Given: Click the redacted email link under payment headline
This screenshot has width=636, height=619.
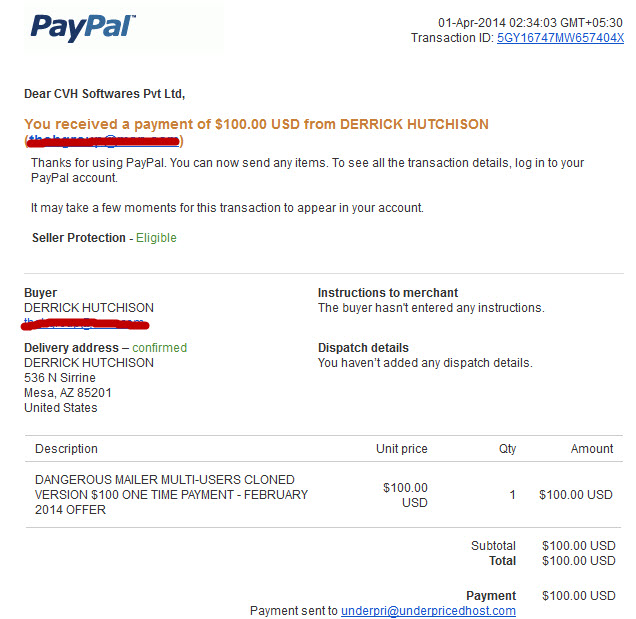Looking at the screenshot, I should [103, 141].
